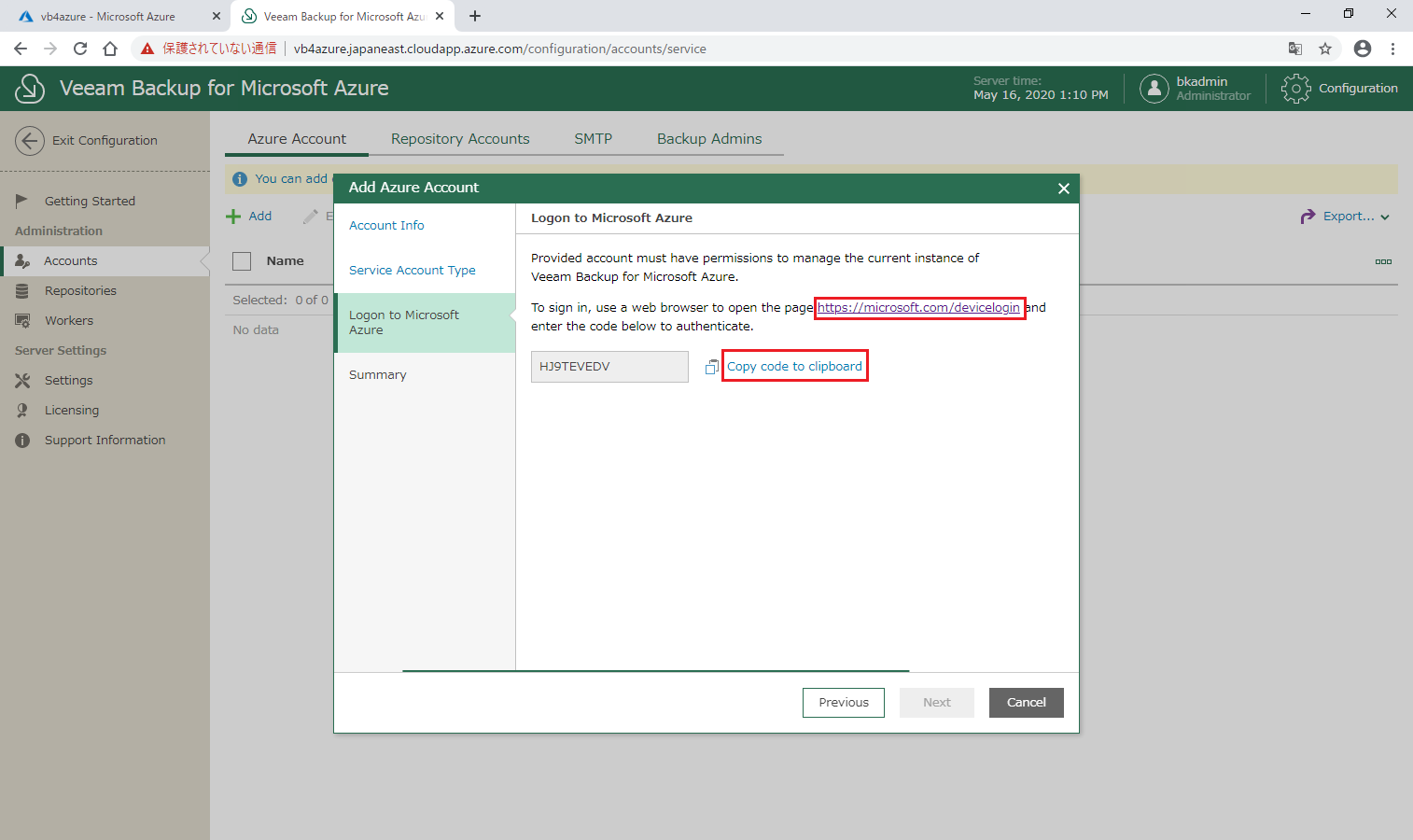This screenshot has height=840, width=1413.
Task: Click the Cancel button
Action: click(1027, 703)
